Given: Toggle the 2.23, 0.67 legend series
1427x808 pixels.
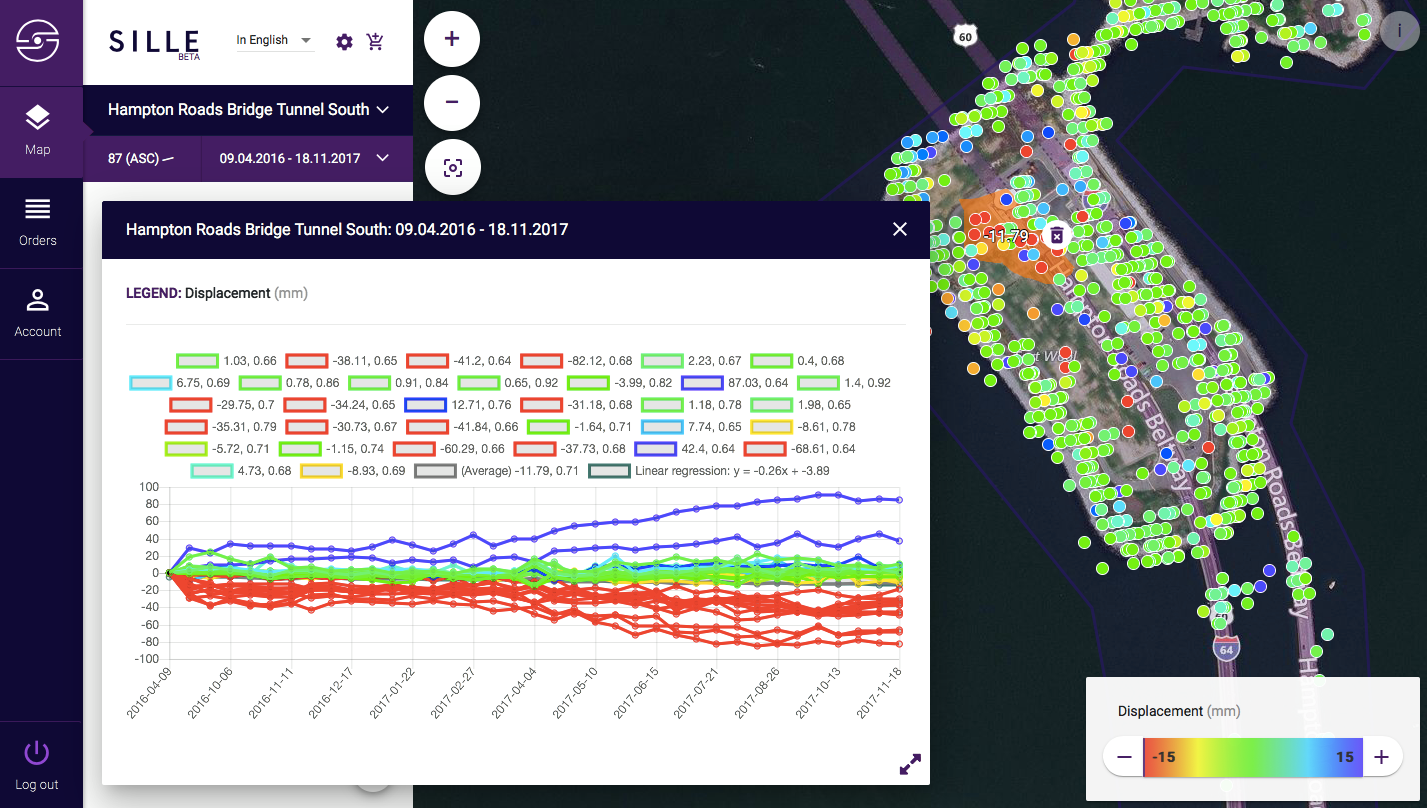Looking at the screenshot, I should (x=691, y=361).
